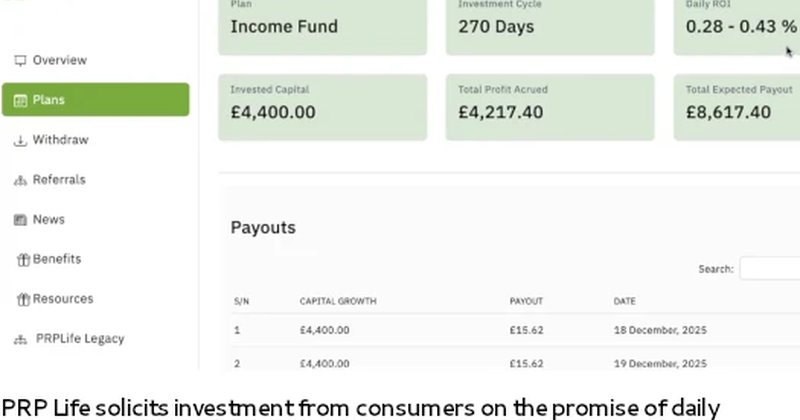Viewport: 800px width, 420px height.
Task: Click the Referrals network icon
Action: (20, 180)
